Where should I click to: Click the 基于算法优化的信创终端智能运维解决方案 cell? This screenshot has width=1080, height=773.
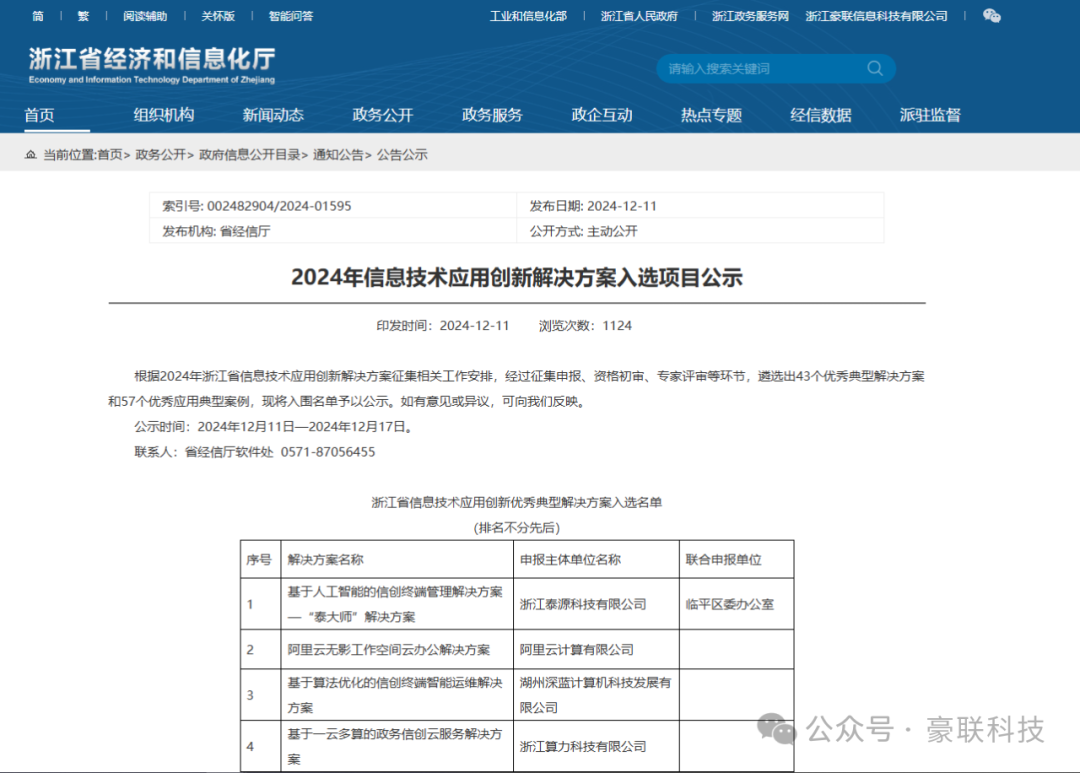pyautogui.click(x=395, y=695)
